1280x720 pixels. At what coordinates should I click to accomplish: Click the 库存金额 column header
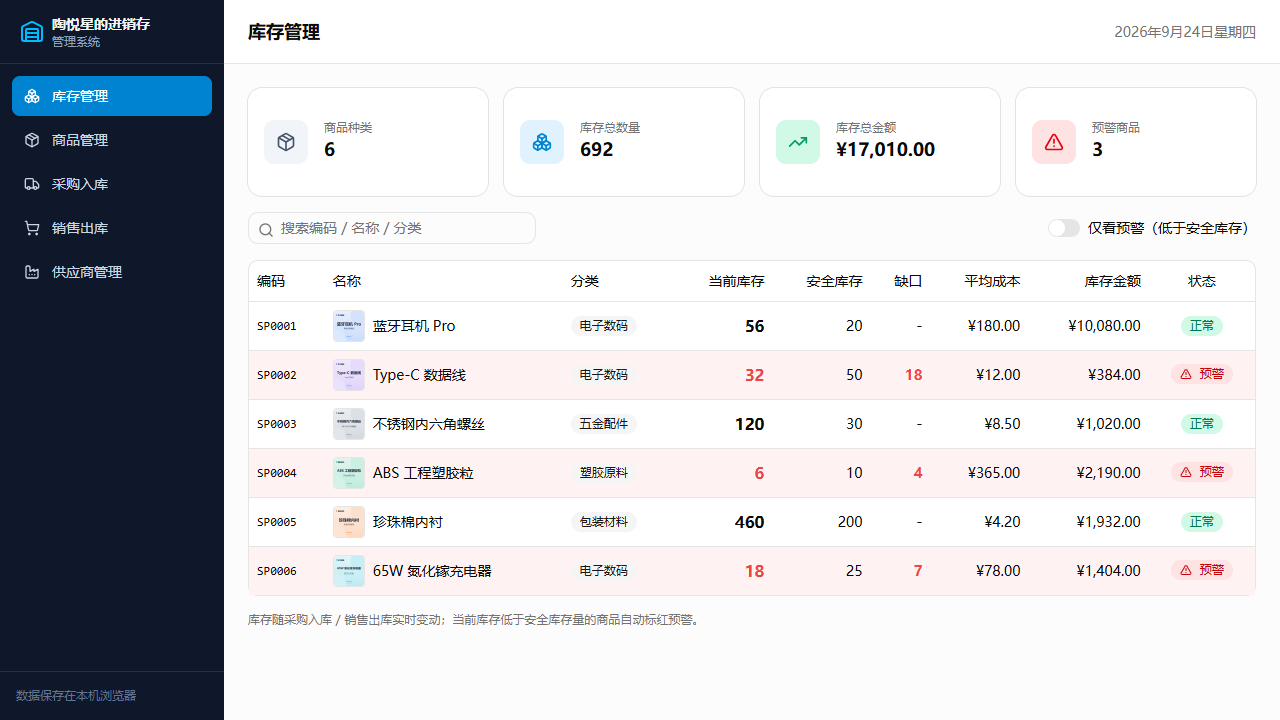click(x=1112, y=281)
